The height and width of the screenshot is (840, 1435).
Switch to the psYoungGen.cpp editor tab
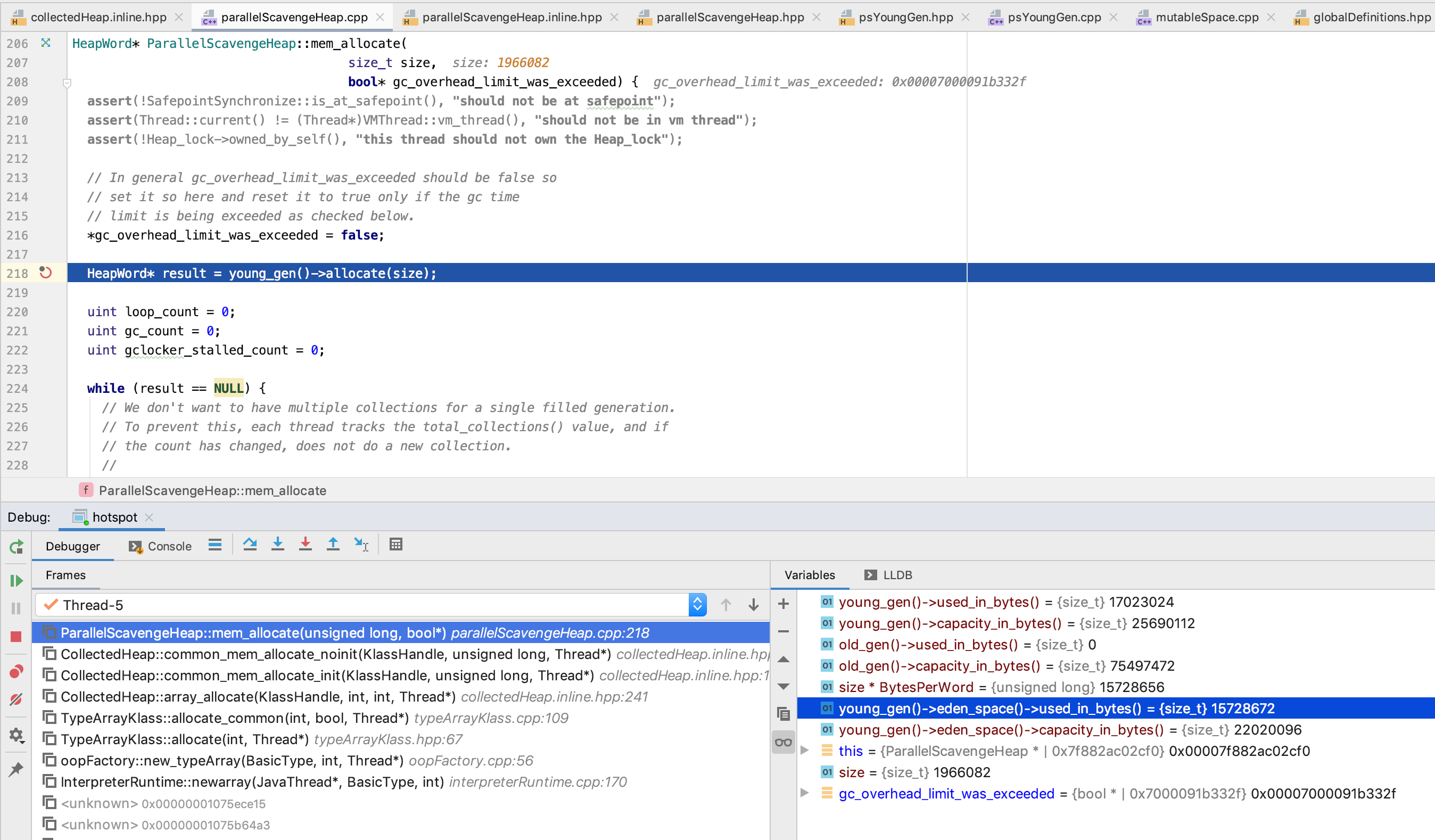[1053, 17]
